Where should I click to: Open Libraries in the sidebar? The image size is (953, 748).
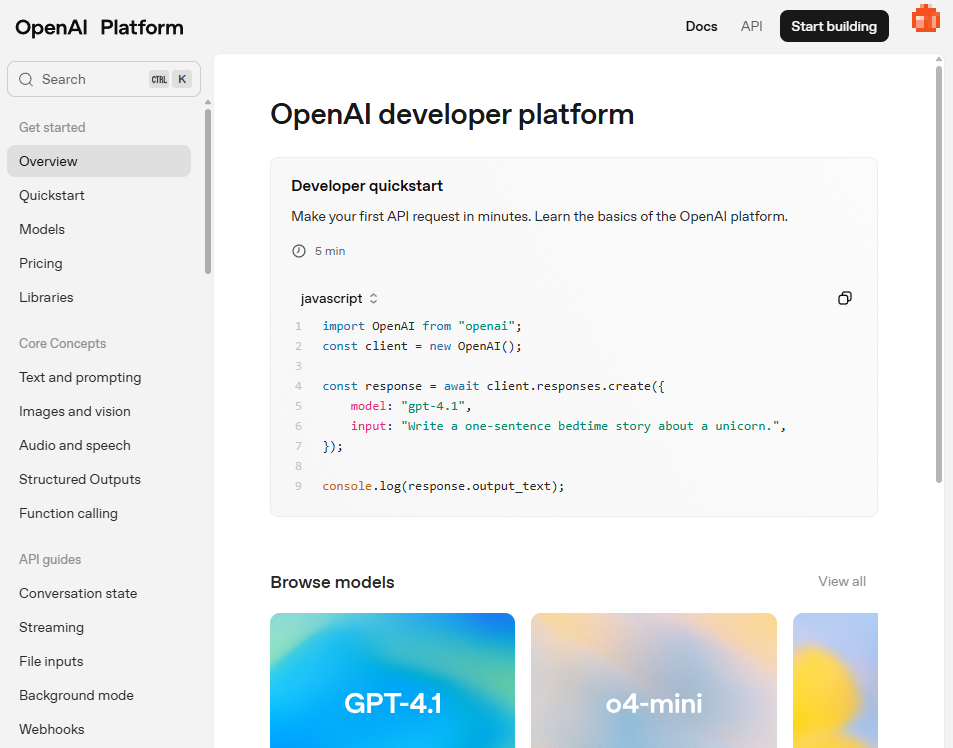[46, 297]
